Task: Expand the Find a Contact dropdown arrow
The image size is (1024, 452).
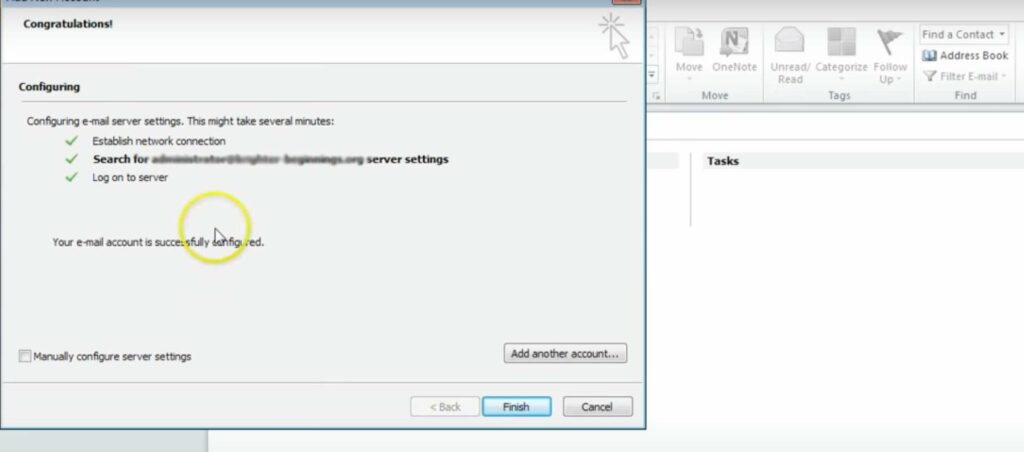Action: (1001, 35)
